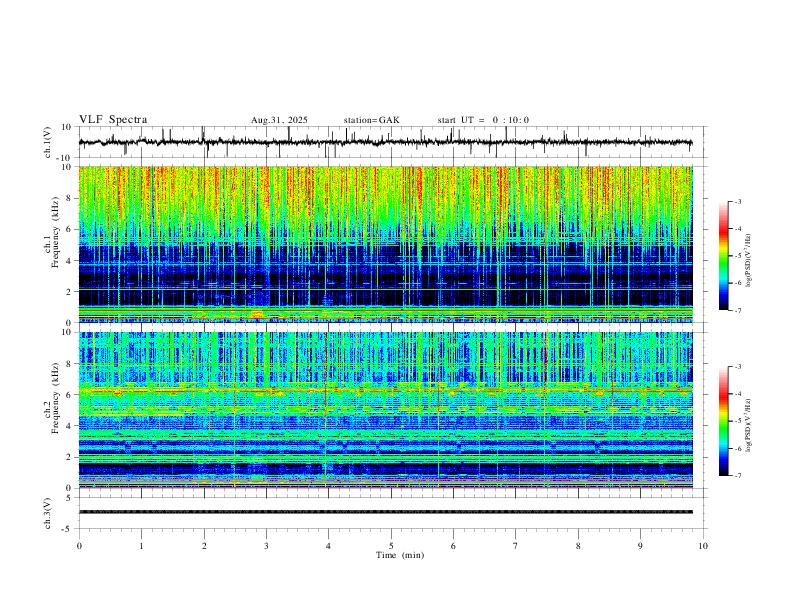This screenshot has height=612, width=792.
Task: Click the date text 'Aug.31, 2025'
Action: coord(279,120)
